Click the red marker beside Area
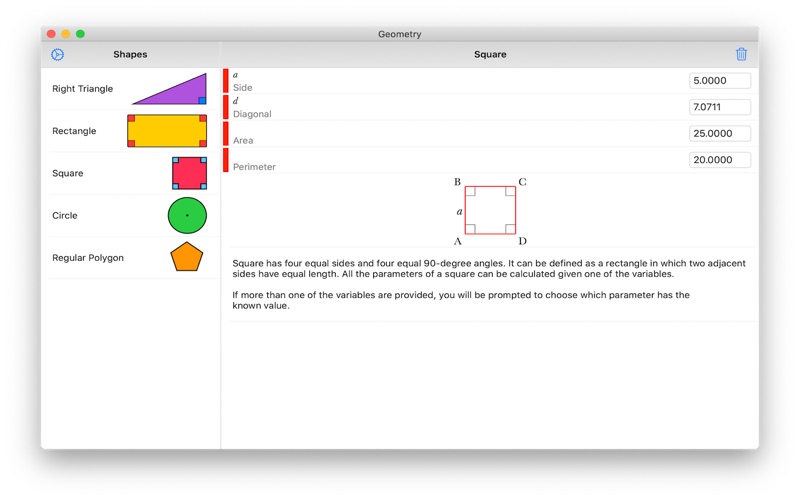The width and height of the screenshot is (800, 500). [x=226, y=134]
